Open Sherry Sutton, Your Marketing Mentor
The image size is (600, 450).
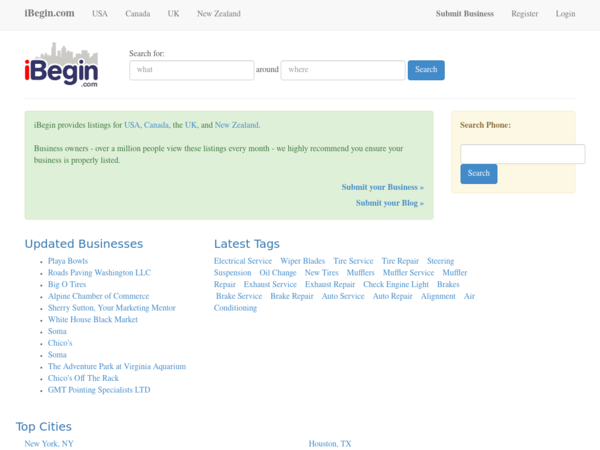[x=111, y=308]
